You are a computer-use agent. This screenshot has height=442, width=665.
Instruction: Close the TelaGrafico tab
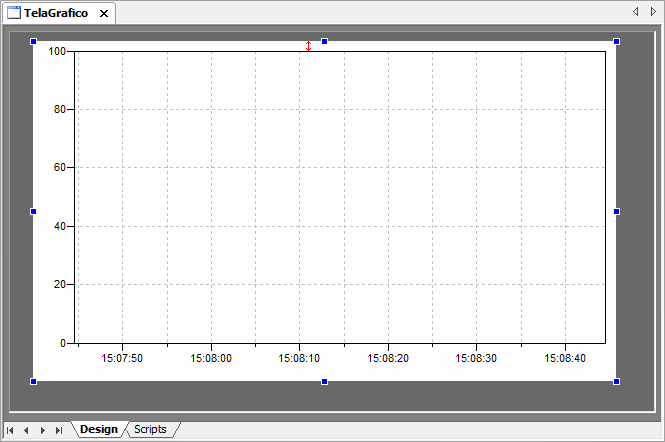click(104, 14)
